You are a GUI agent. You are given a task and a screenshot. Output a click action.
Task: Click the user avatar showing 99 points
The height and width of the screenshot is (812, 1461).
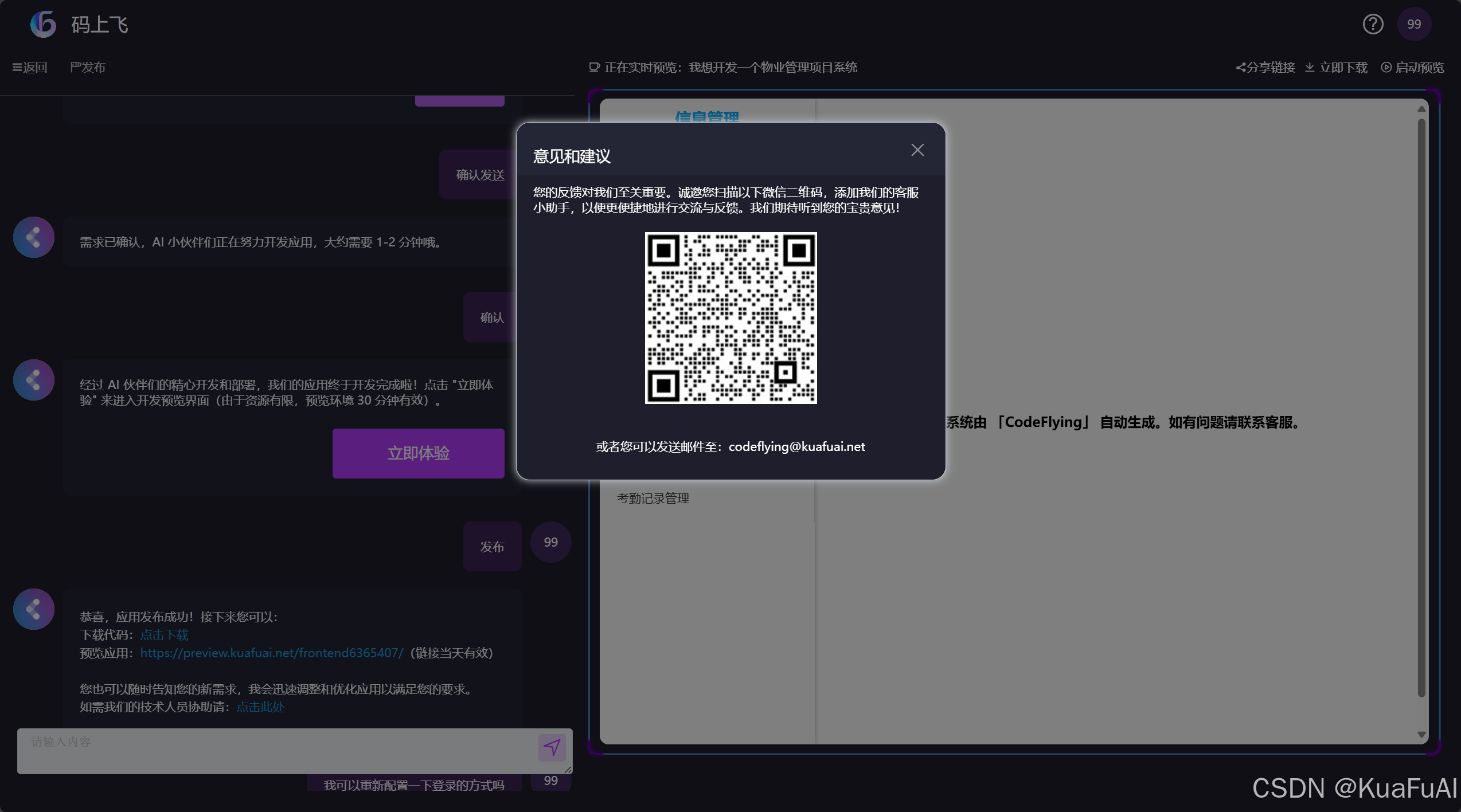tap(1414, 25)
